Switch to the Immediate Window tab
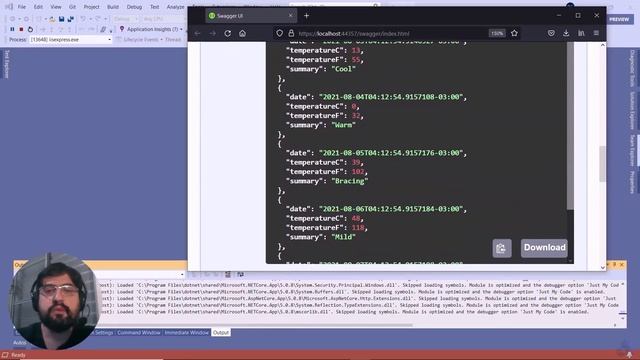The height and width of the screenshot is (360, 640). point(187,333)
